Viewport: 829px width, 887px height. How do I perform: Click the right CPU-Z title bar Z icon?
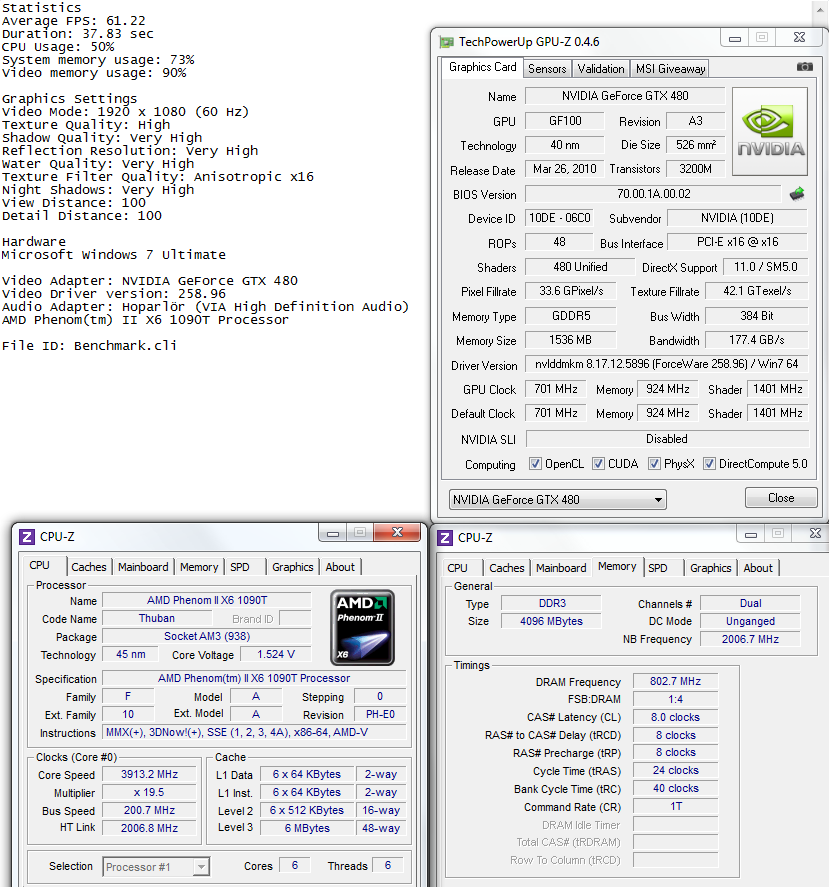coord(445,537)
